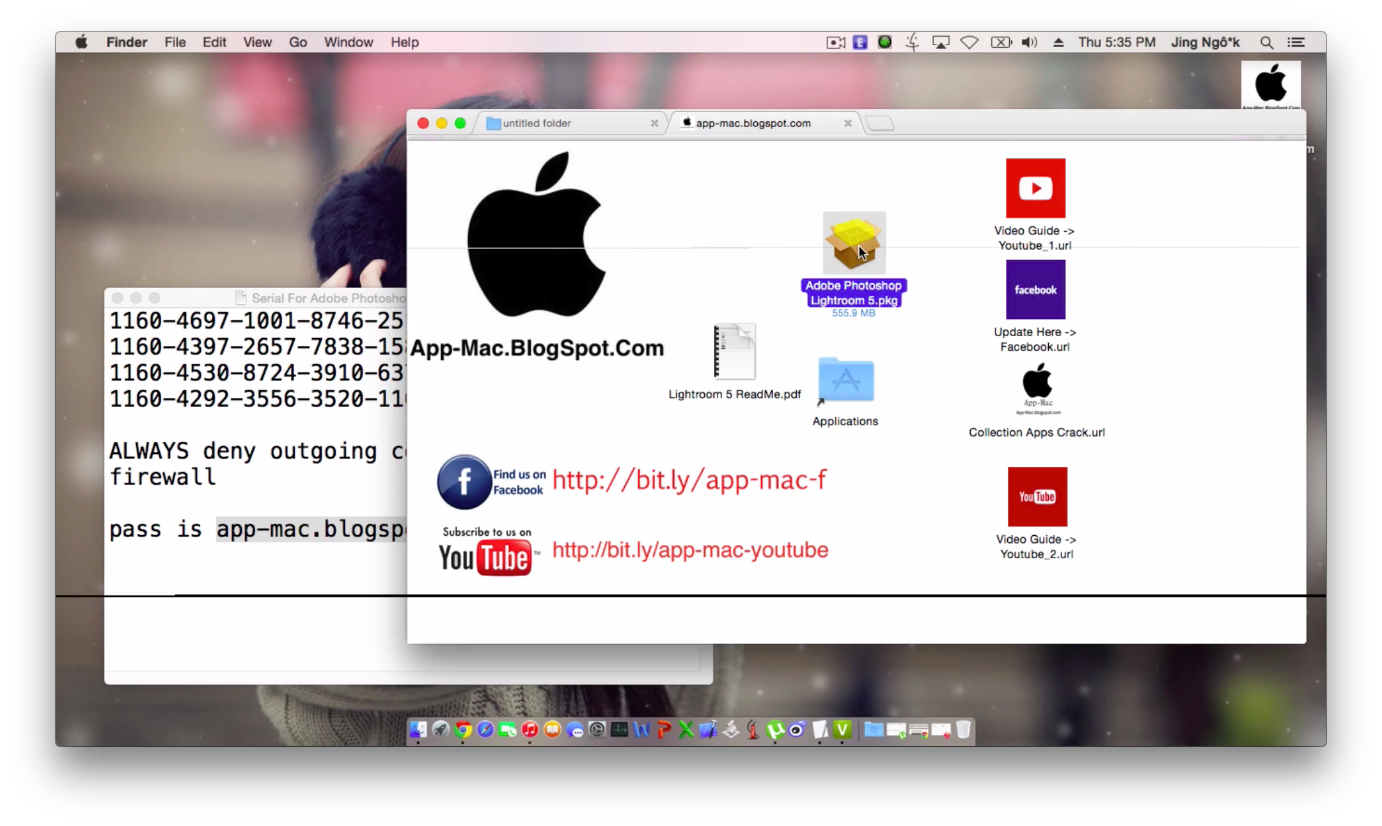Click the battery icon in menu bar
The width and height of the screenshot is (1382, 826).
[x=1001, y=42]
